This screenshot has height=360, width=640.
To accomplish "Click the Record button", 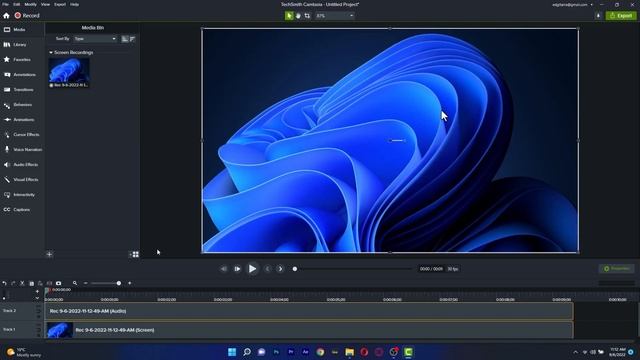I will [x=27, y=16].
